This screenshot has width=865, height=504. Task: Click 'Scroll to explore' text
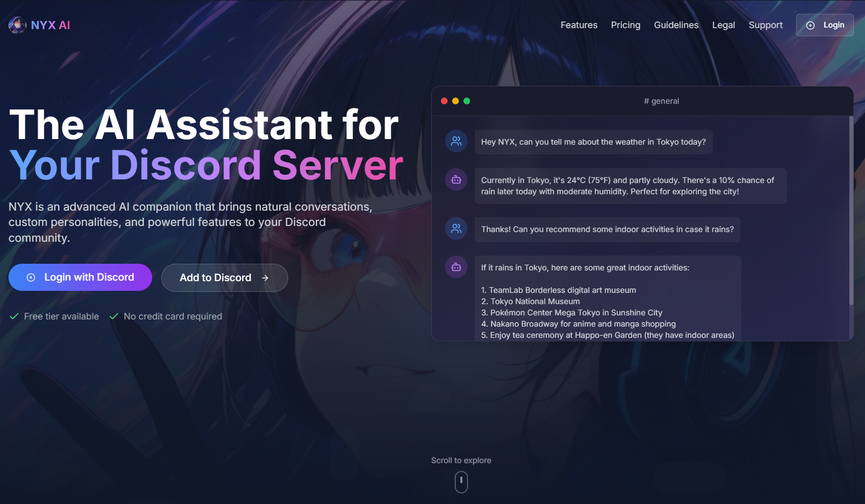pyautogui.click(x=461, y=460)
